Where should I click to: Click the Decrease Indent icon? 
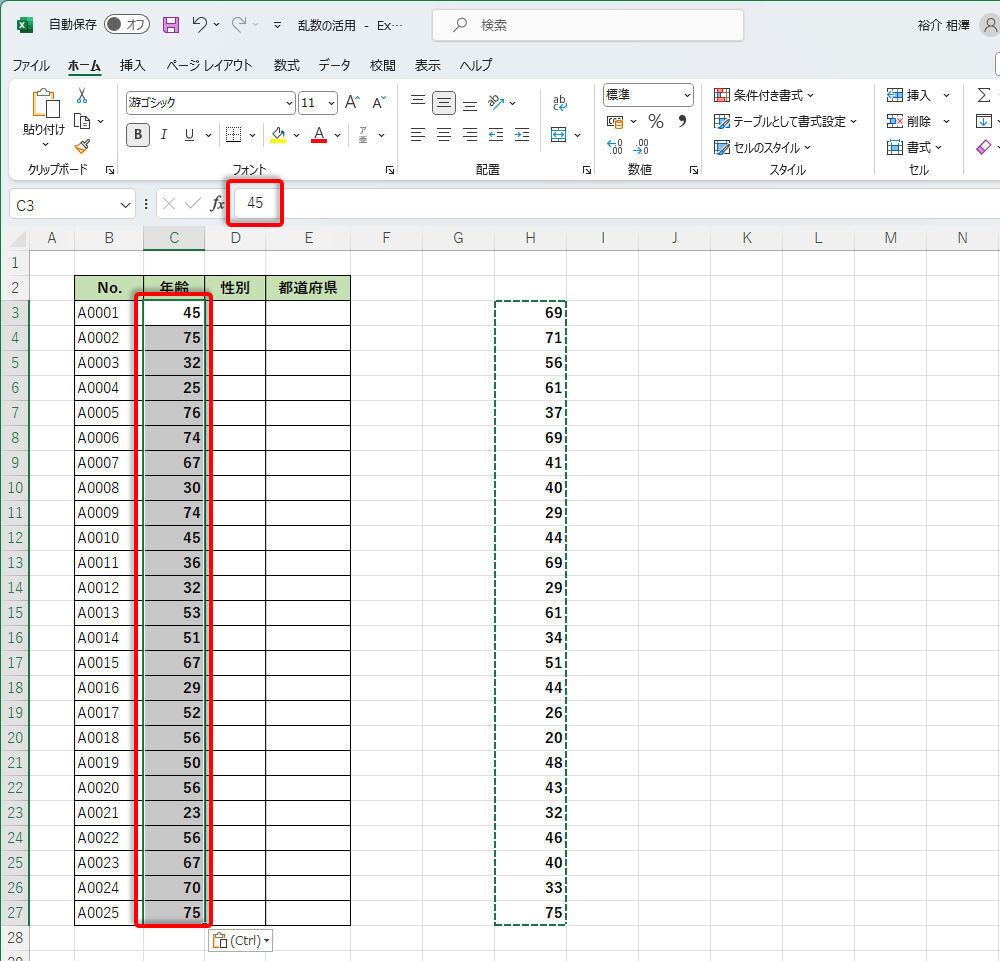[x=496, y=135]
